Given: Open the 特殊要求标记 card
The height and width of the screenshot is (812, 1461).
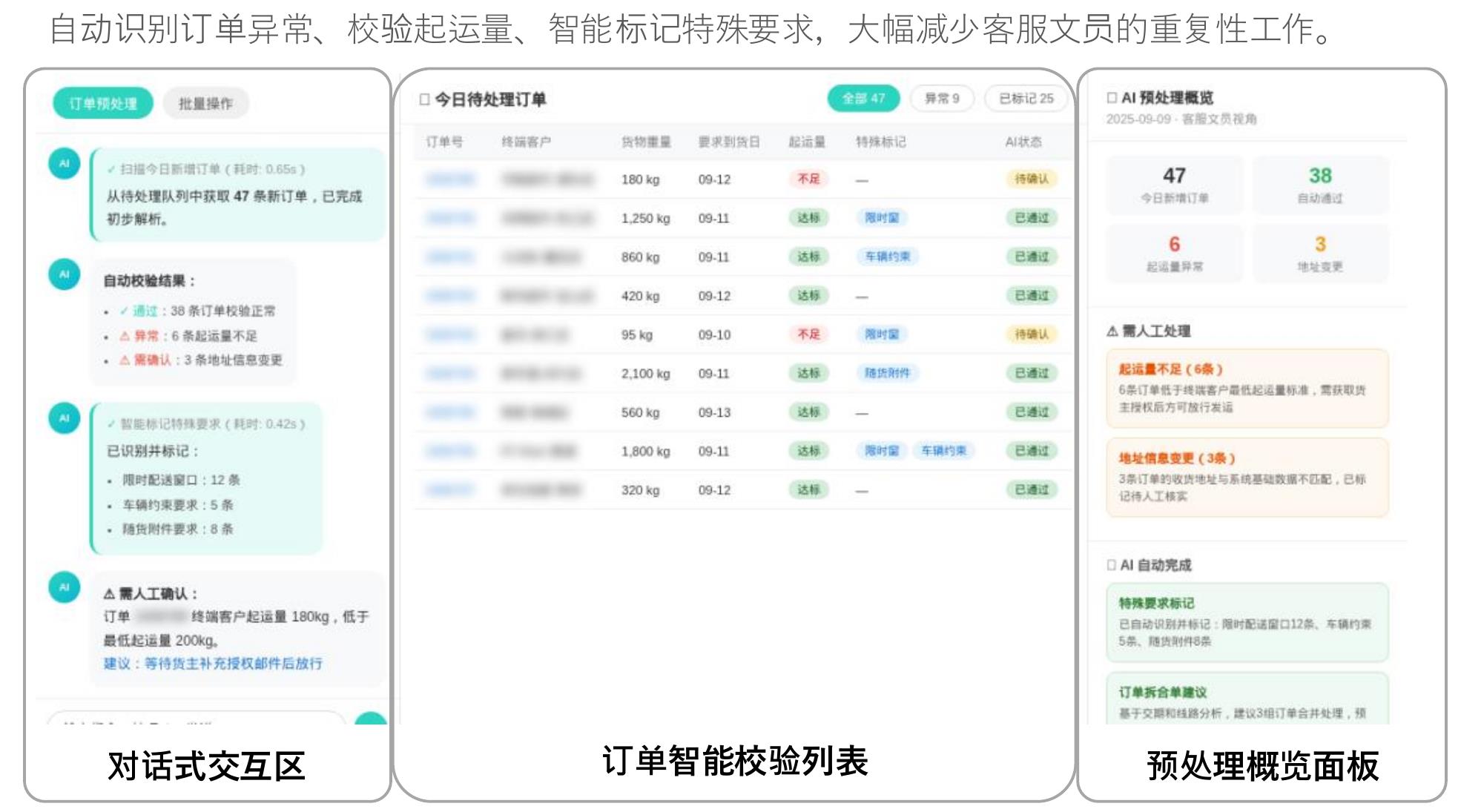Looking at the screenshot, I should click(1247, 622).
